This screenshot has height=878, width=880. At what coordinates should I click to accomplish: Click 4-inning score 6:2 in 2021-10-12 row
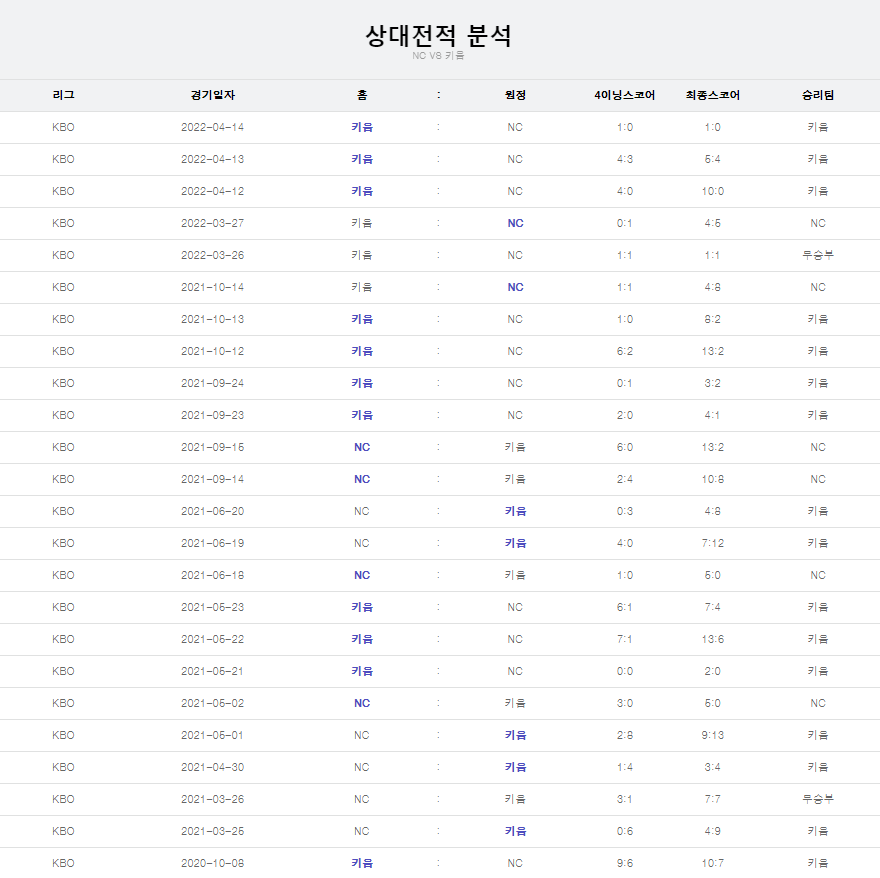[625, 351]
